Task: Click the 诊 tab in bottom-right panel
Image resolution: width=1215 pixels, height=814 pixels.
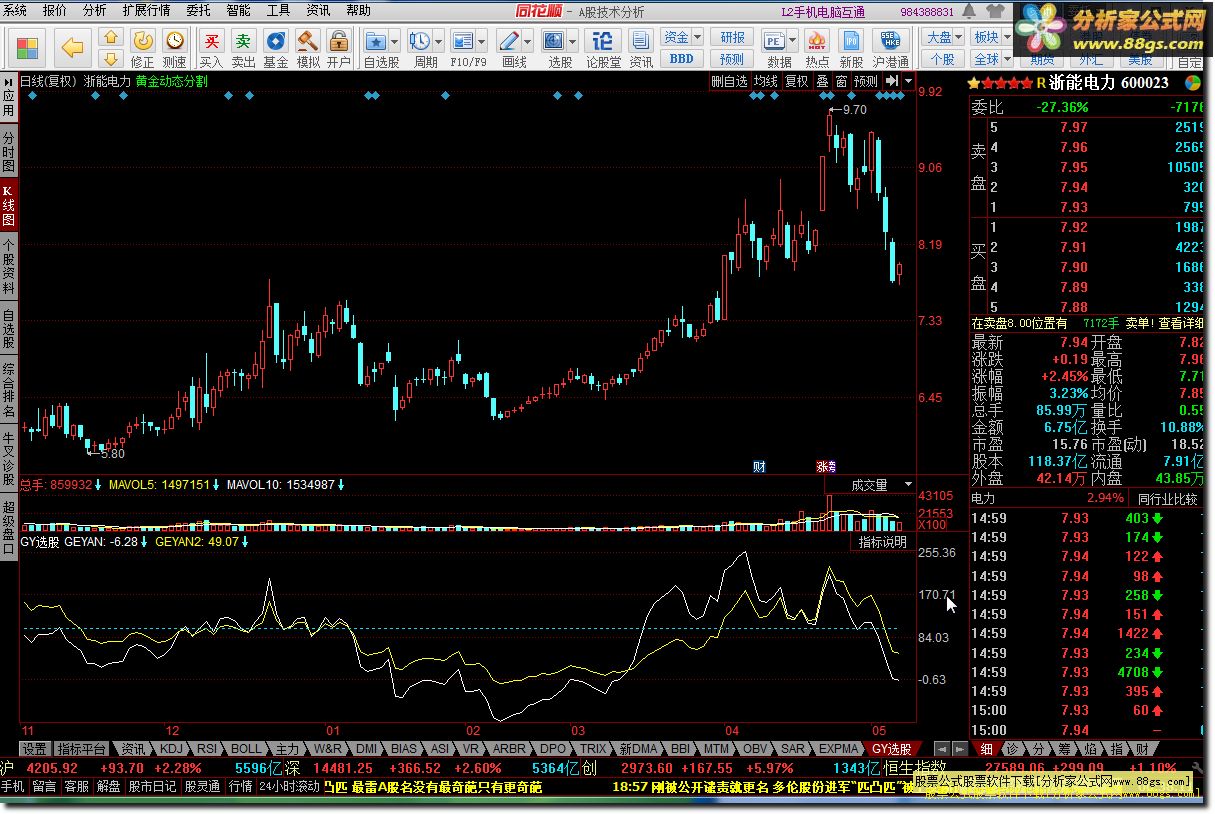Action: (1012, 749)
